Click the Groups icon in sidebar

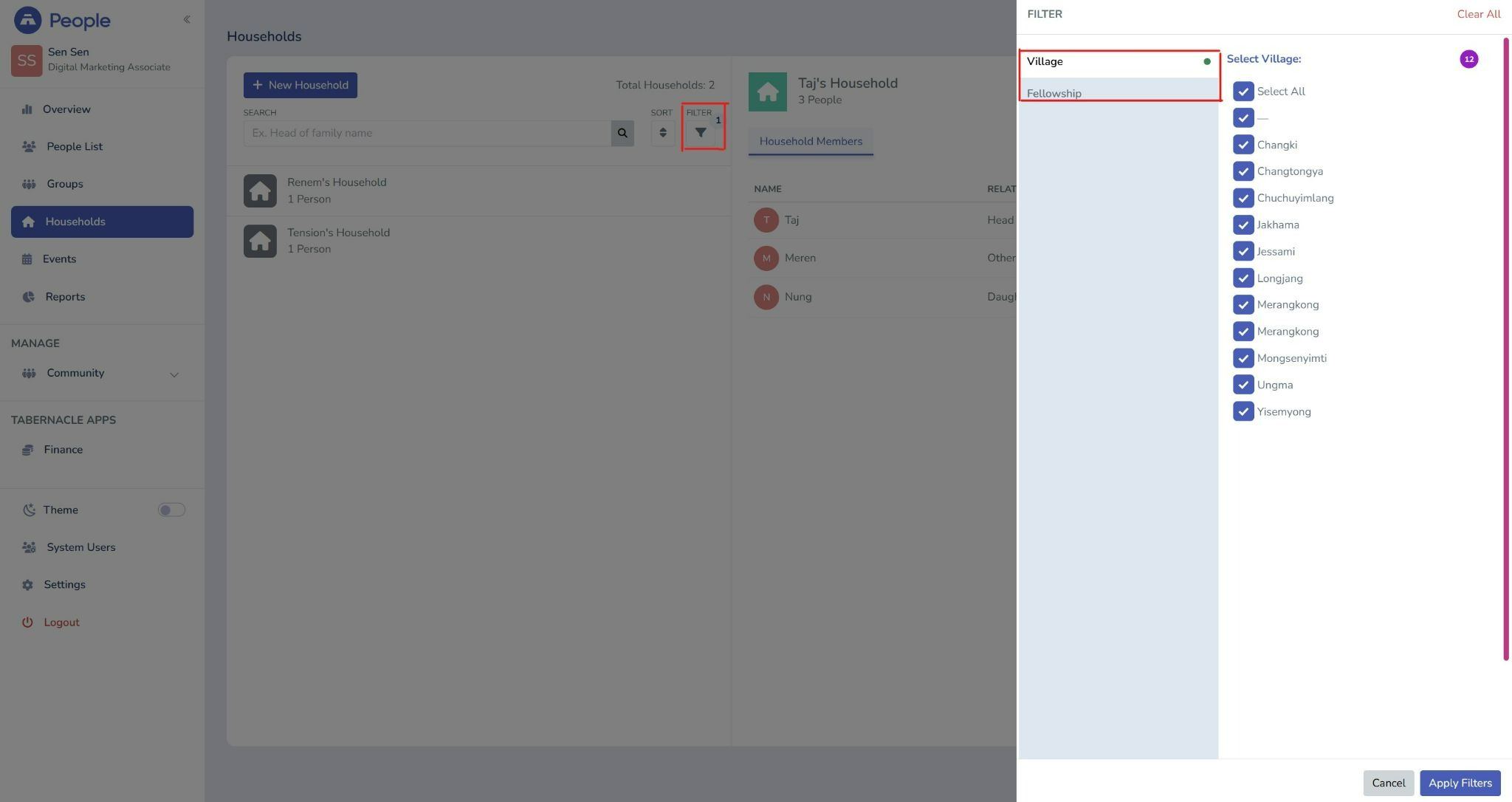click(x=29, y=184)
